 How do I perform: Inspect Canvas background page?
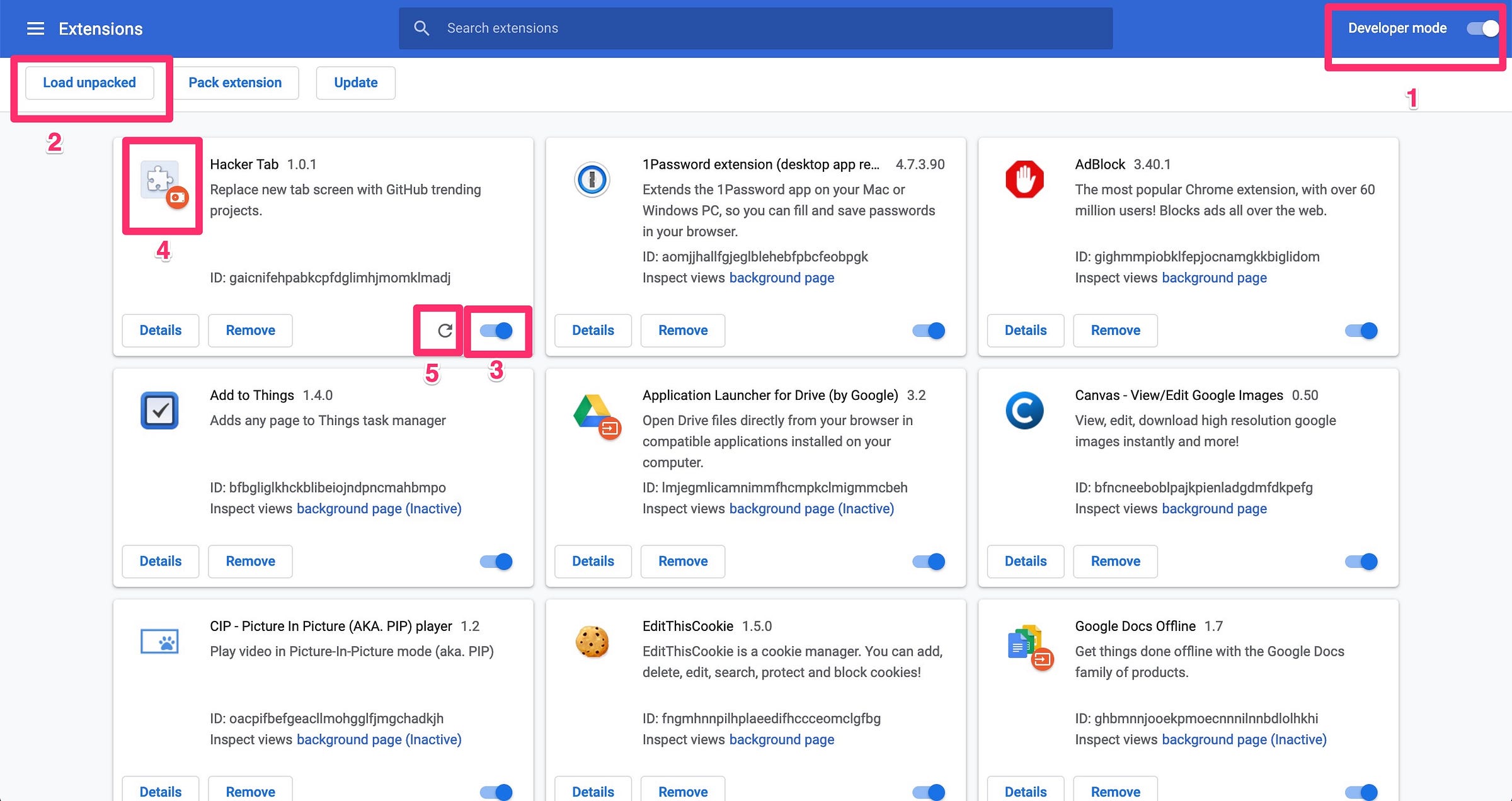coord(1214,509)
